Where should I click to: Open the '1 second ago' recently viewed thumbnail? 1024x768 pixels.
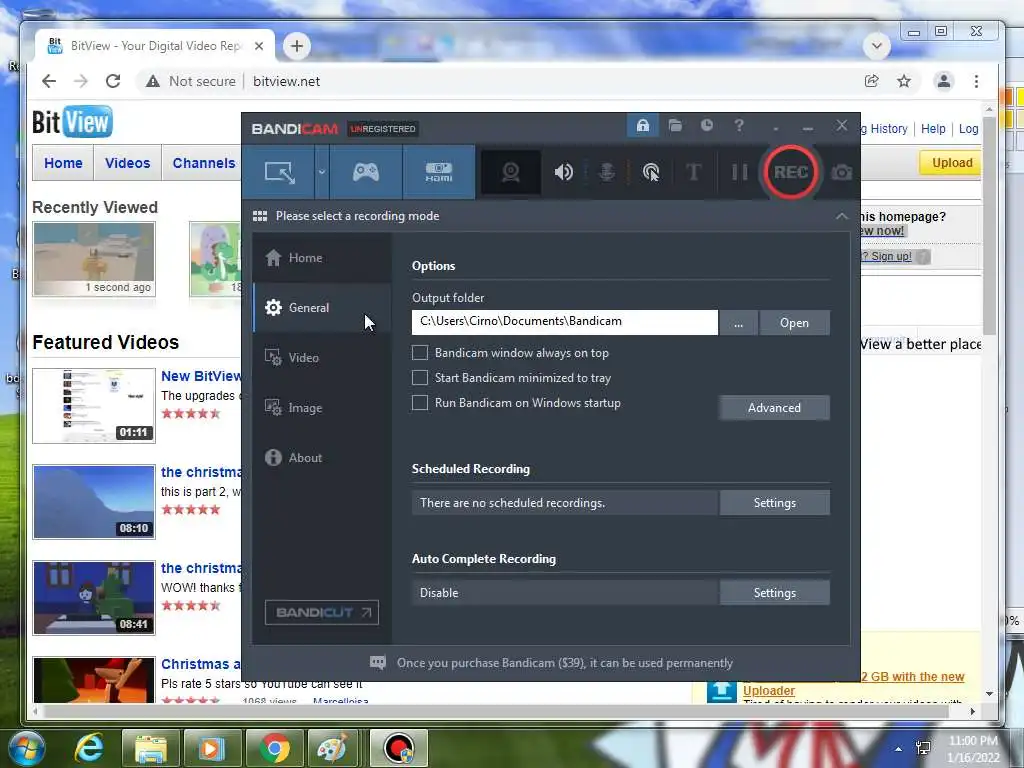click(94, 259)
